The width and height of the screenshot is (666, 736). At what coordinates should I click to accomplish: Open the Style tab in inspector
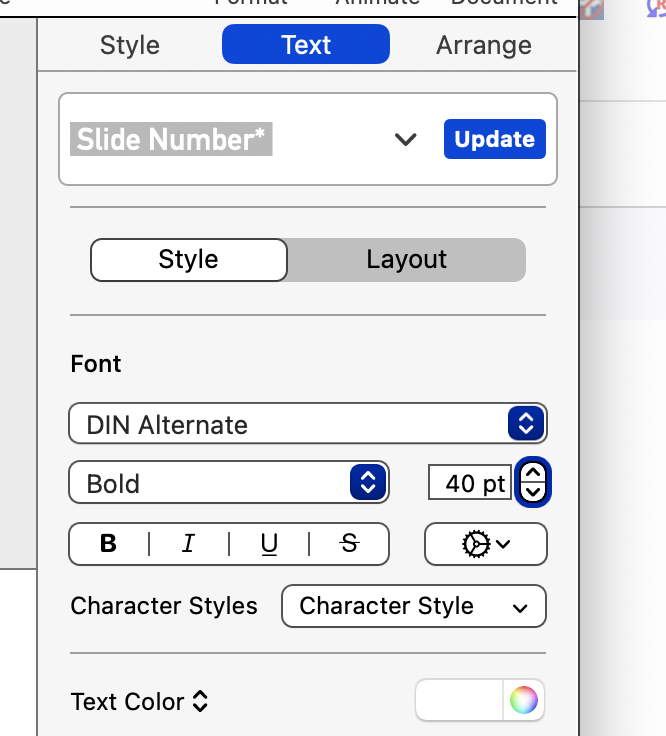(x=130, y=45)
